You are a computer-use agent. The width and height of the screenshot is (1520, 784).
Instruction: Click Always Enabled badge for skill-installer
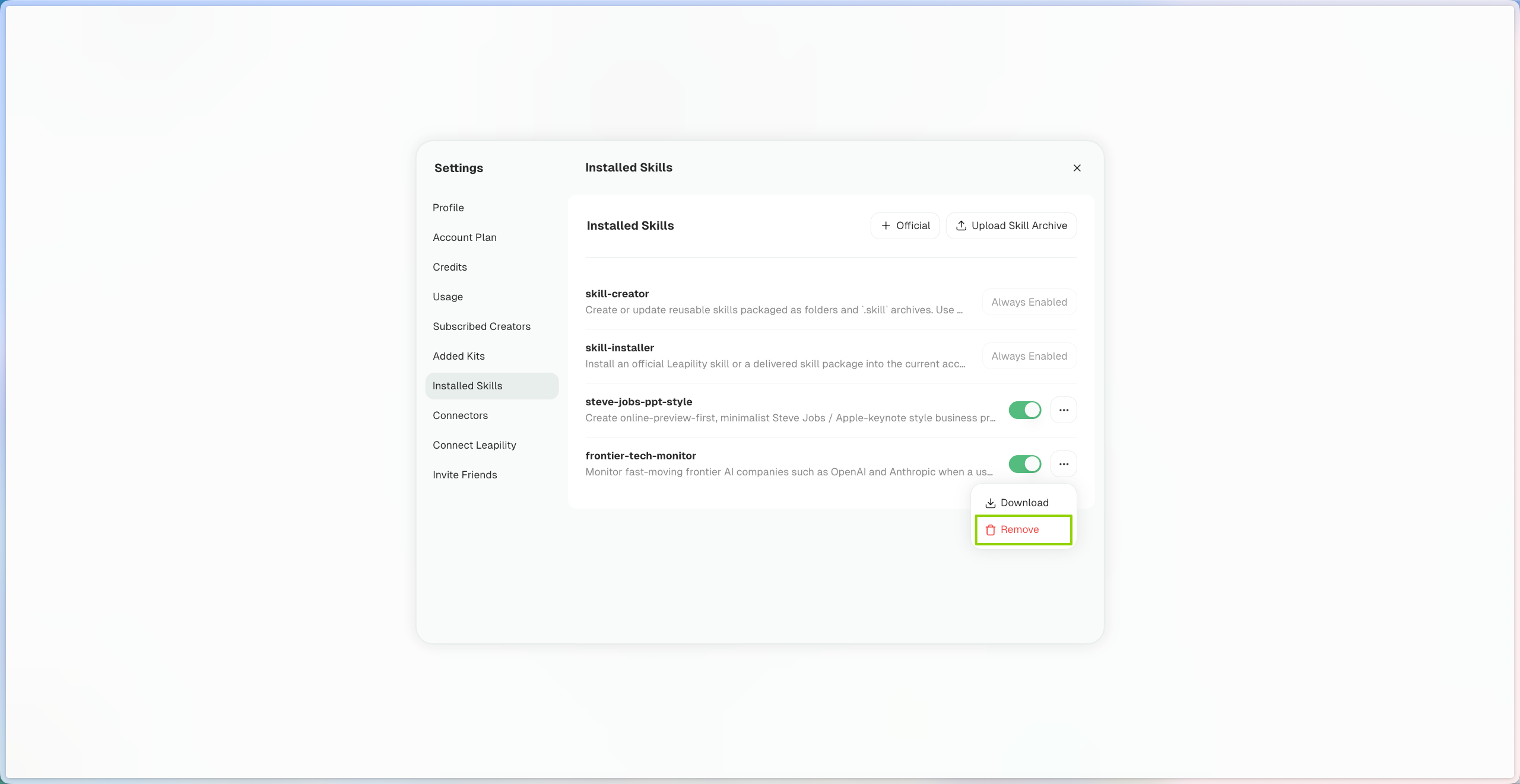(x=1029, y=356)
